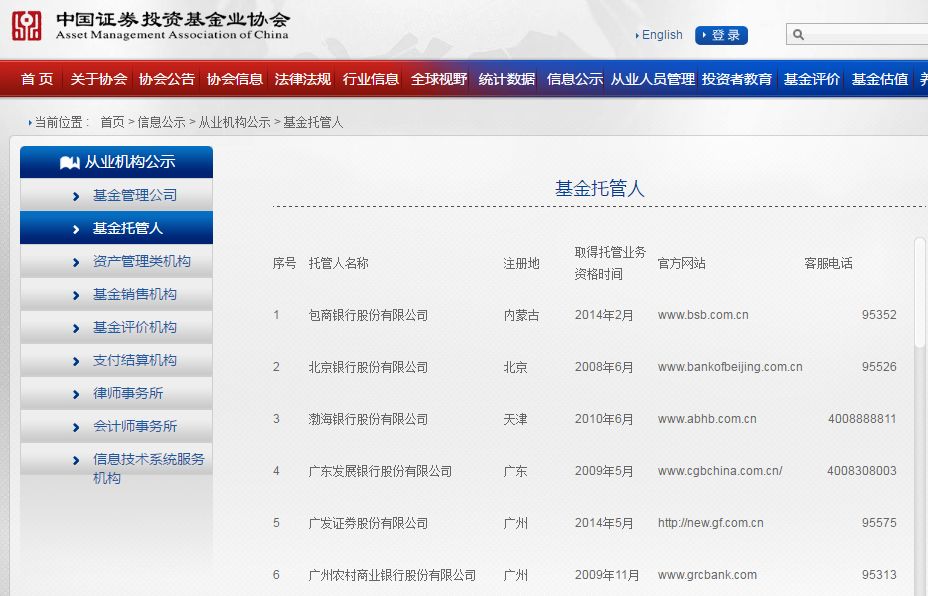Viewport: 928px width, 596px height.
Task: Click the table's vertical scrollbar thumb
Action: 919,293
